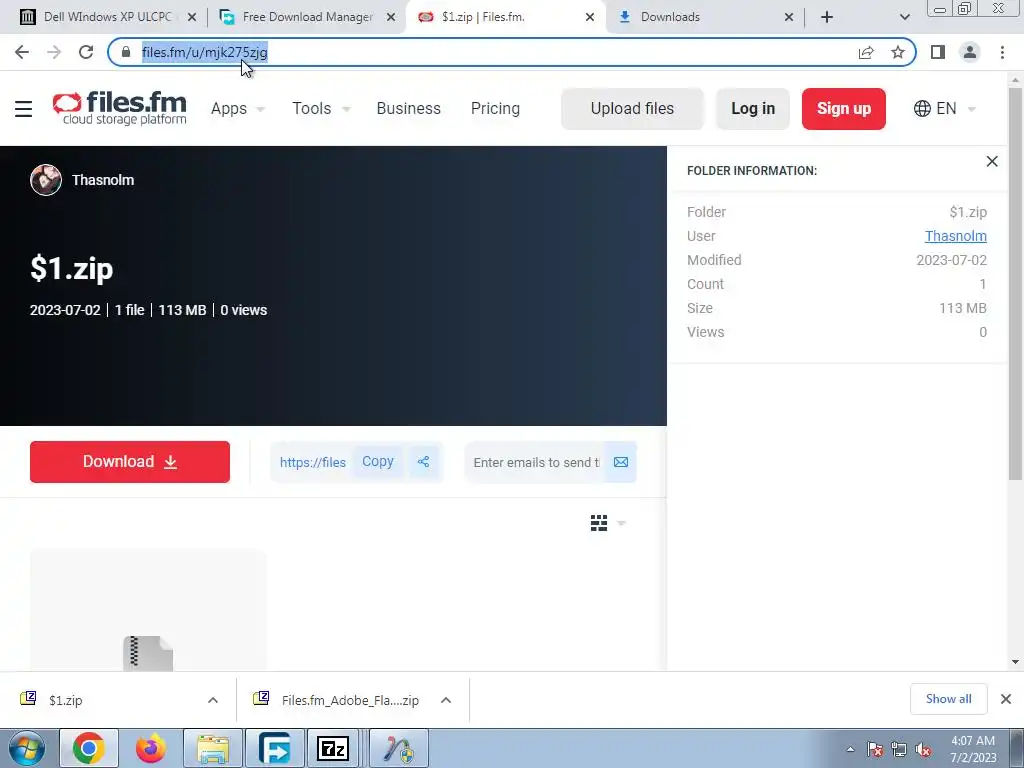Open the EN language dropdown
This screenshot has width=1024, height=768.
(x=945, y=108)
